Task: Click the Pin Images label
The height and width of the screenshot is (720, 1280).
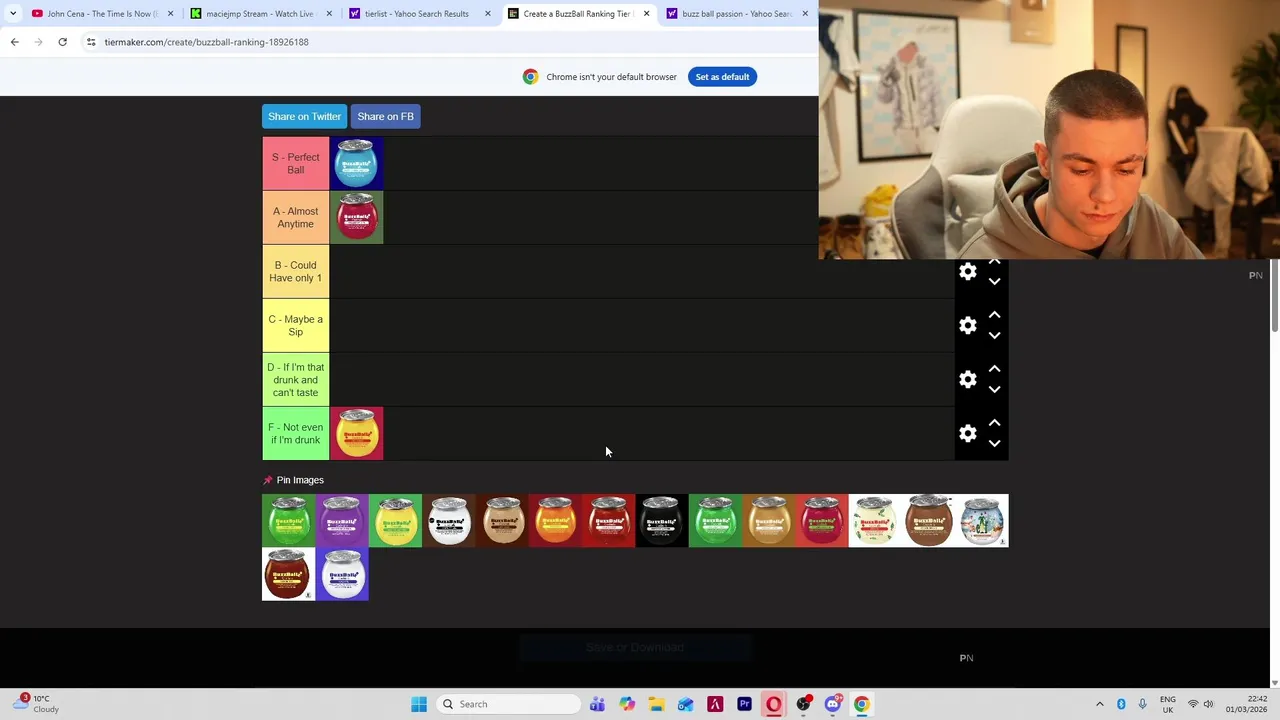Action: tap(300, 480)
